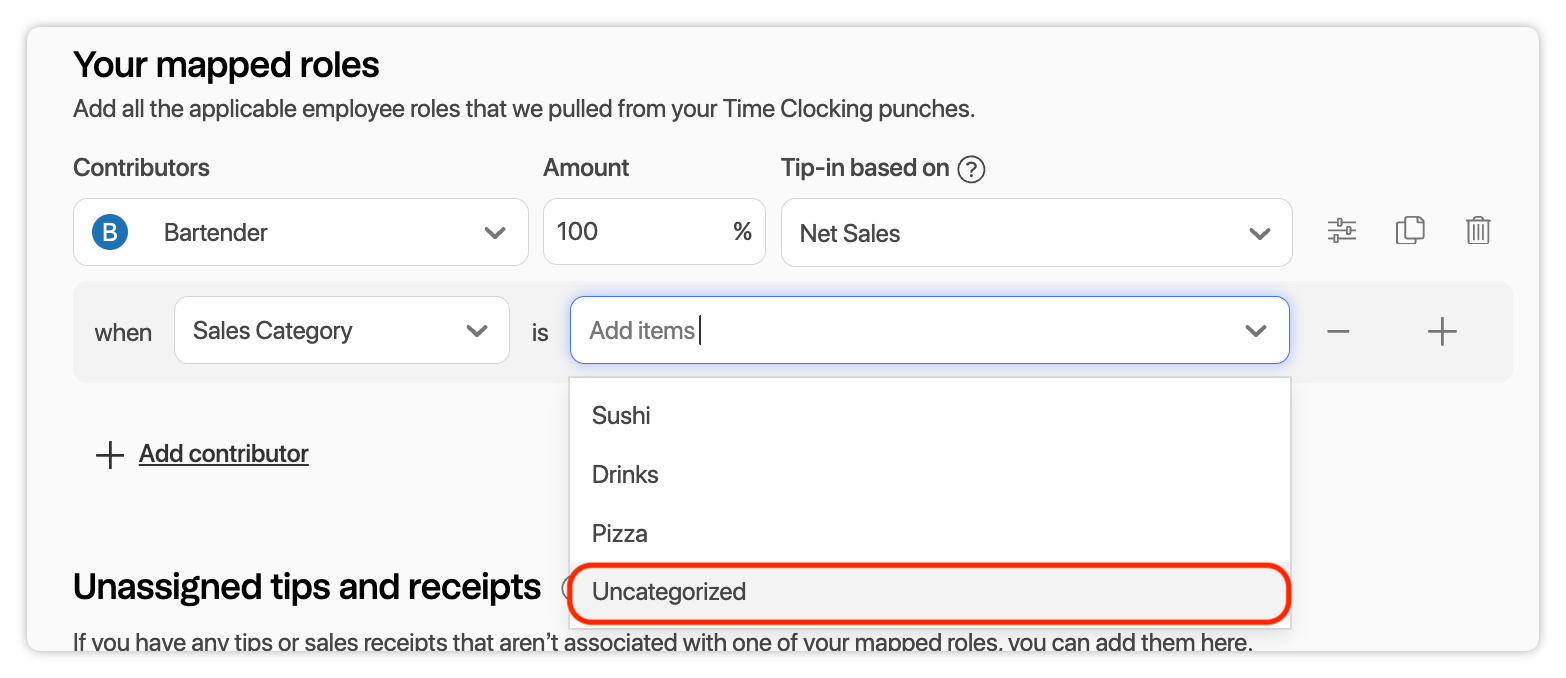Click the percent sign in the Amount box

tap(742, 232)
